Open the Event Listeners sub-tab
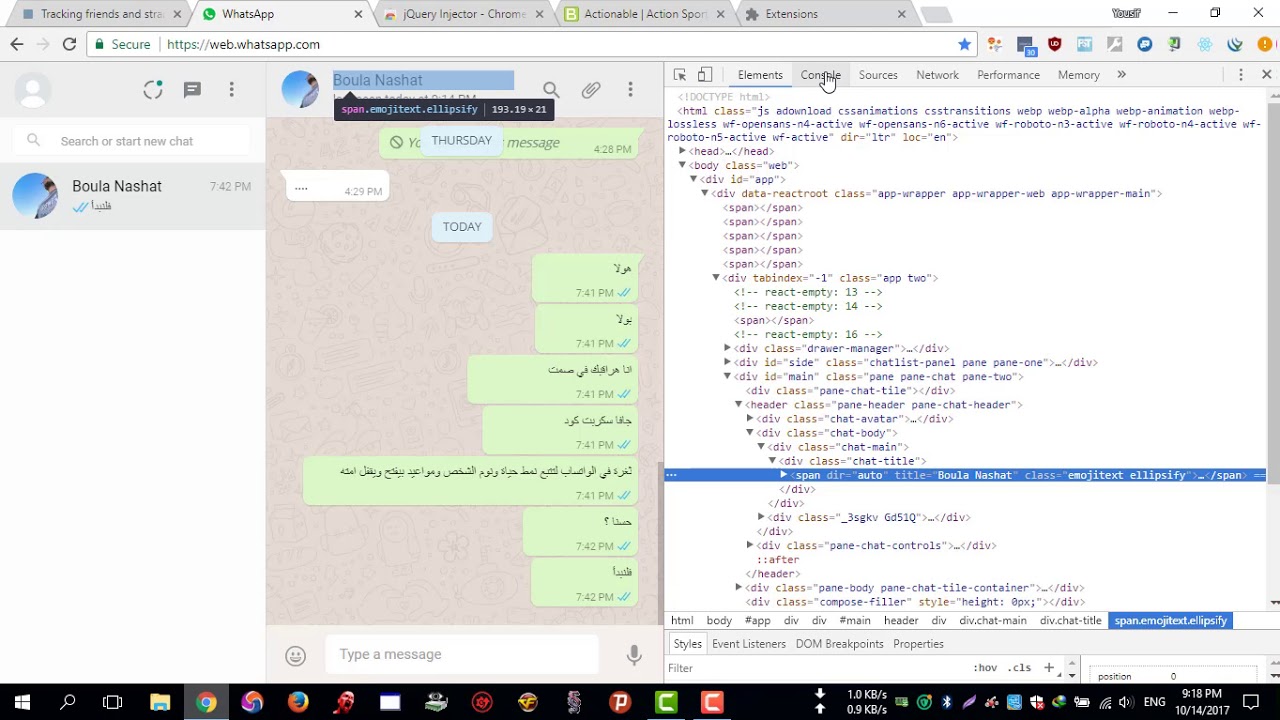The image size is (1280, 720). (x=749, y=644)
